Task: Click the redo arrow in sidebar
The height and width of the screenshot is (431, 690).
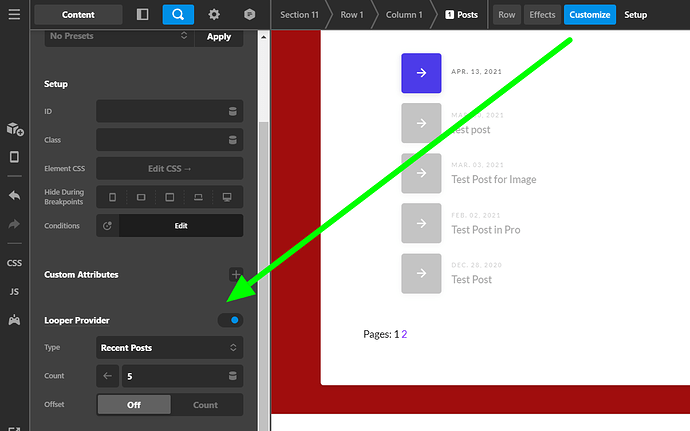Action: (14, 224)
